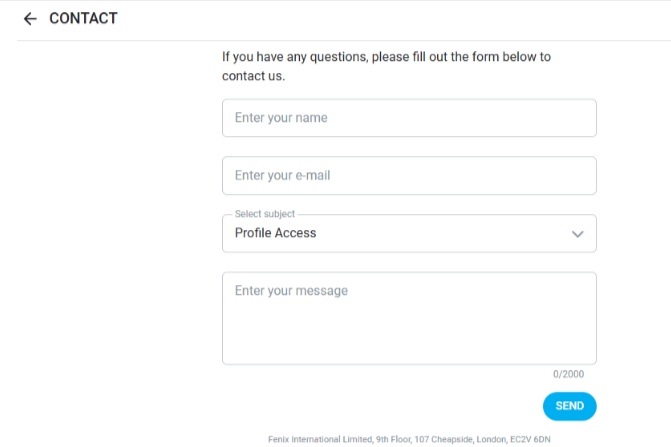Click the introductory 'If you have any questions' text

(x=386, y=66)
